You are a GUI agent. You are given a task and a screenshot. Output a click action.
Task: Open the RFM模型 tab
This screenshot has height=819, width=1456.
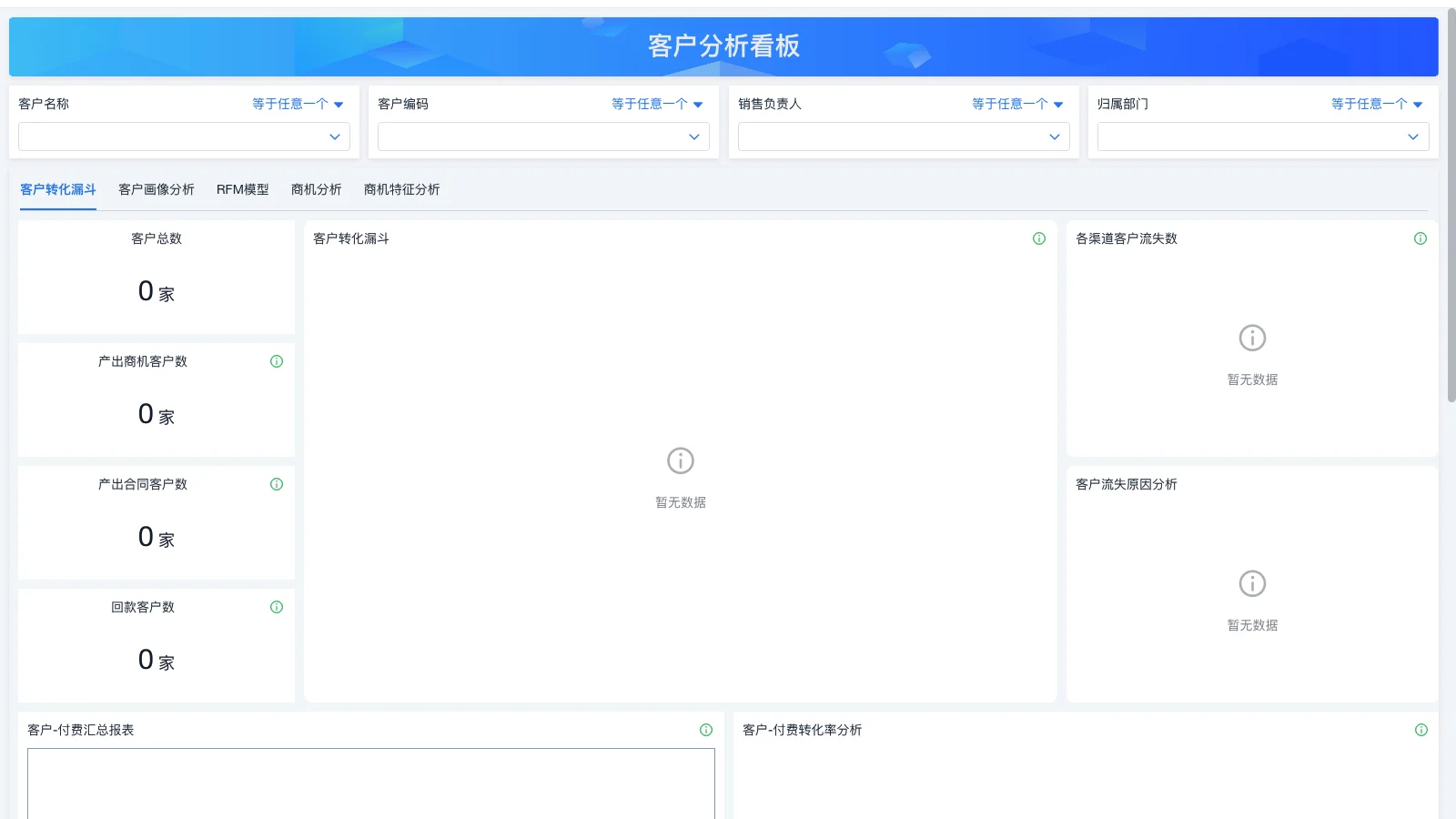pyautogui.click(x=242, y=189)
